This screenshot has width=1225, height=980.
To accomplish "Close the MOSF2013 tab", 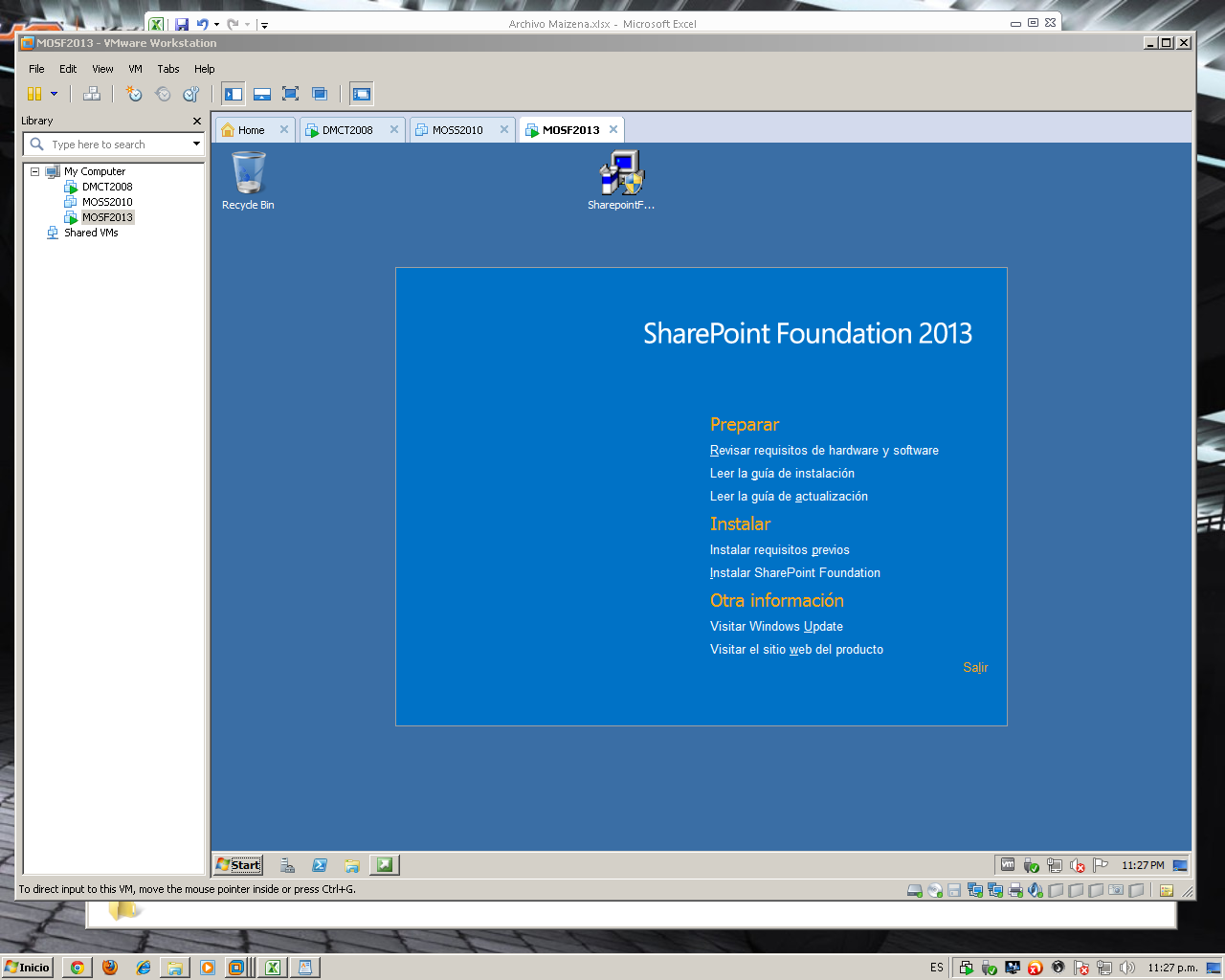I will coord(613,129).
